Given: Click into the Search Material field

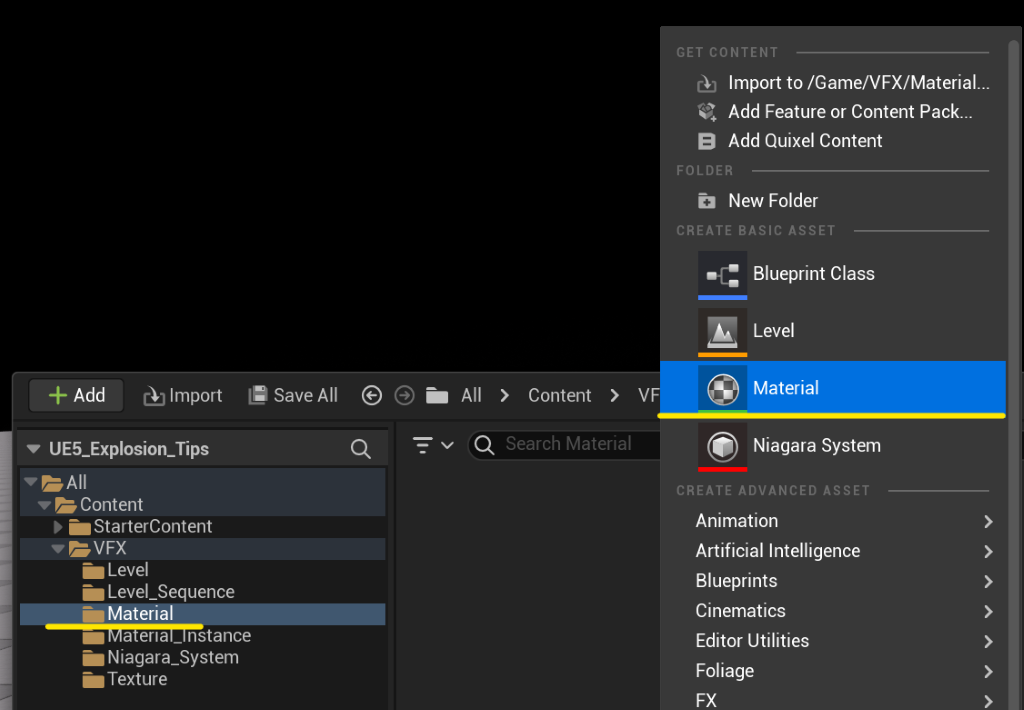Looking at the screenshot, I should tap(566, 444).
